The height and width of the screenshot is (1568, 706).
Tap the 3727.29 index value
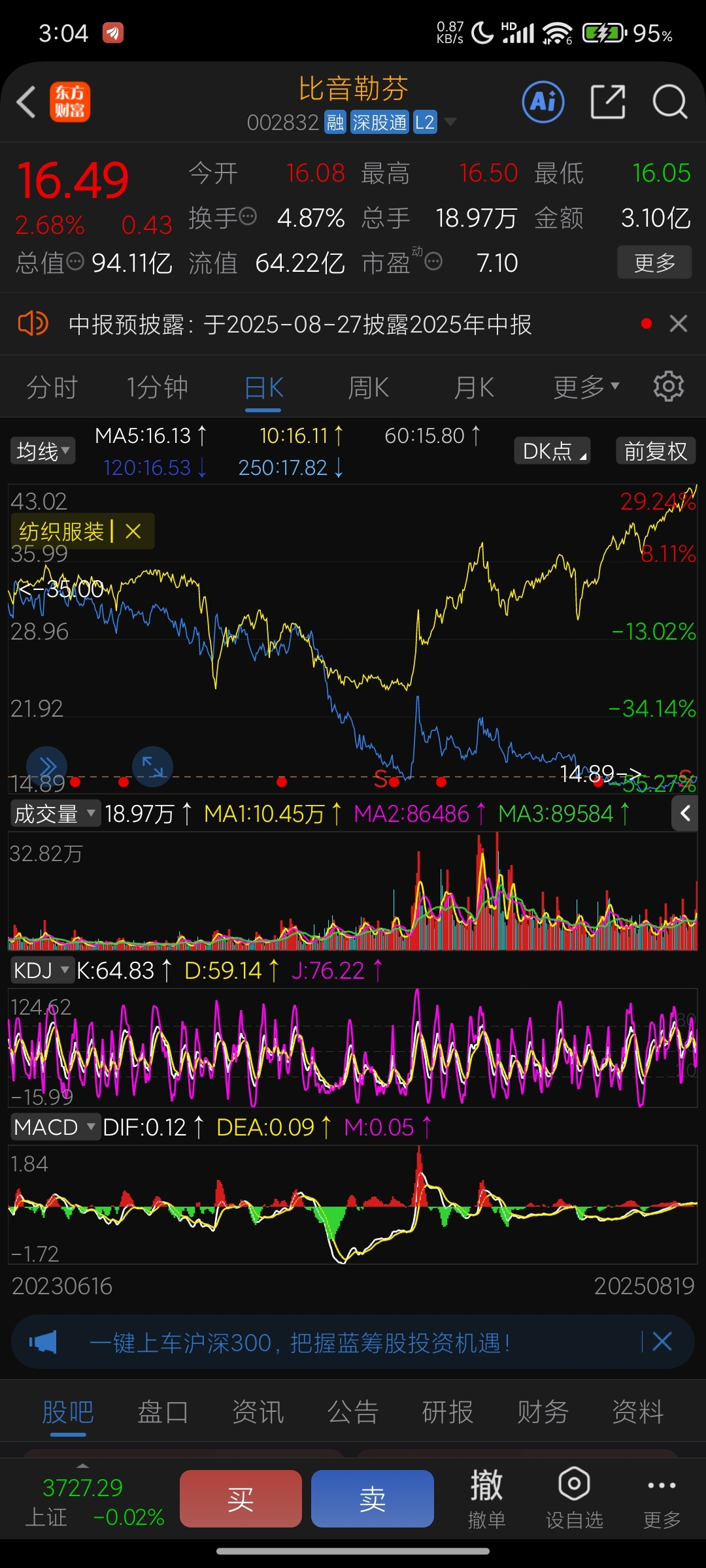click(x=82, y=1488)
